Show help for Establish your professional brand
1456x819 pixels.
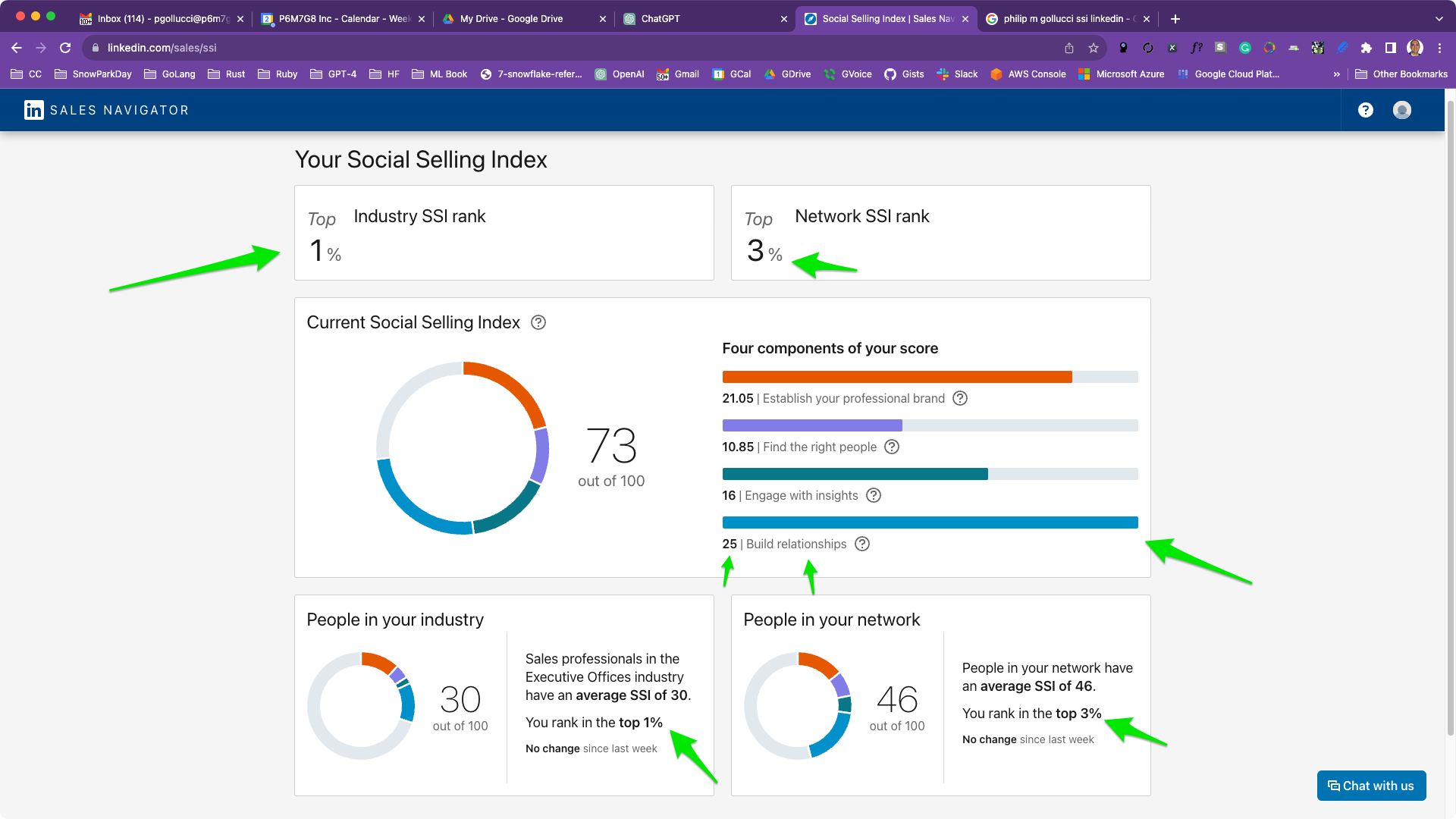pyautogui.click(x=960, y=398)
